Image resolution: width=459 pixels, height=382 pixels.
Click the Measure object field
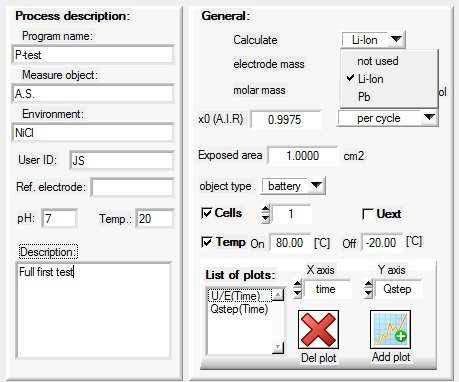click(93, 94)
